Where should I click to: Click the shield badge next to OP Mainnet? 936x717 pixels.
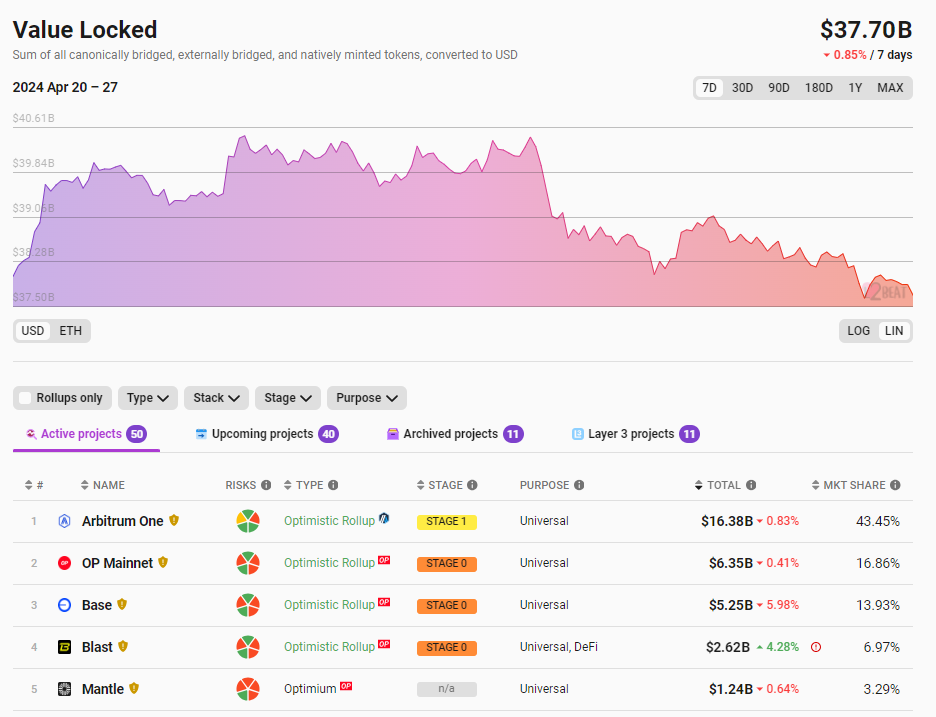pyautogui.click(x=163, y=563)
